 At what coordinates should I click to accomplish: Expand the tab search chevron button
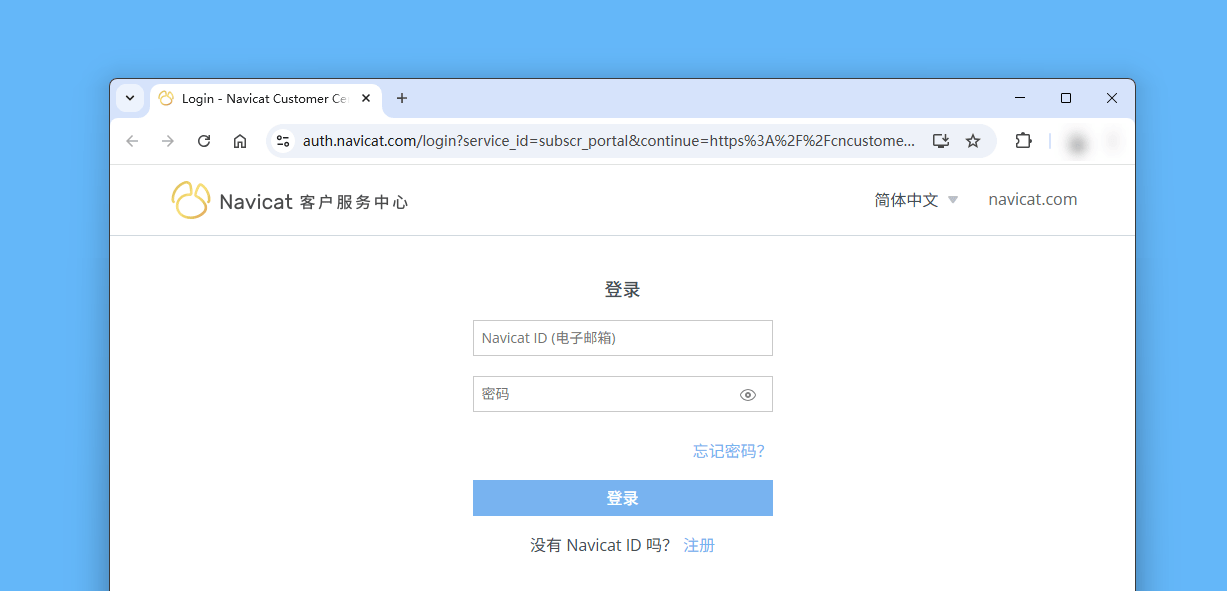coord(130,98)
